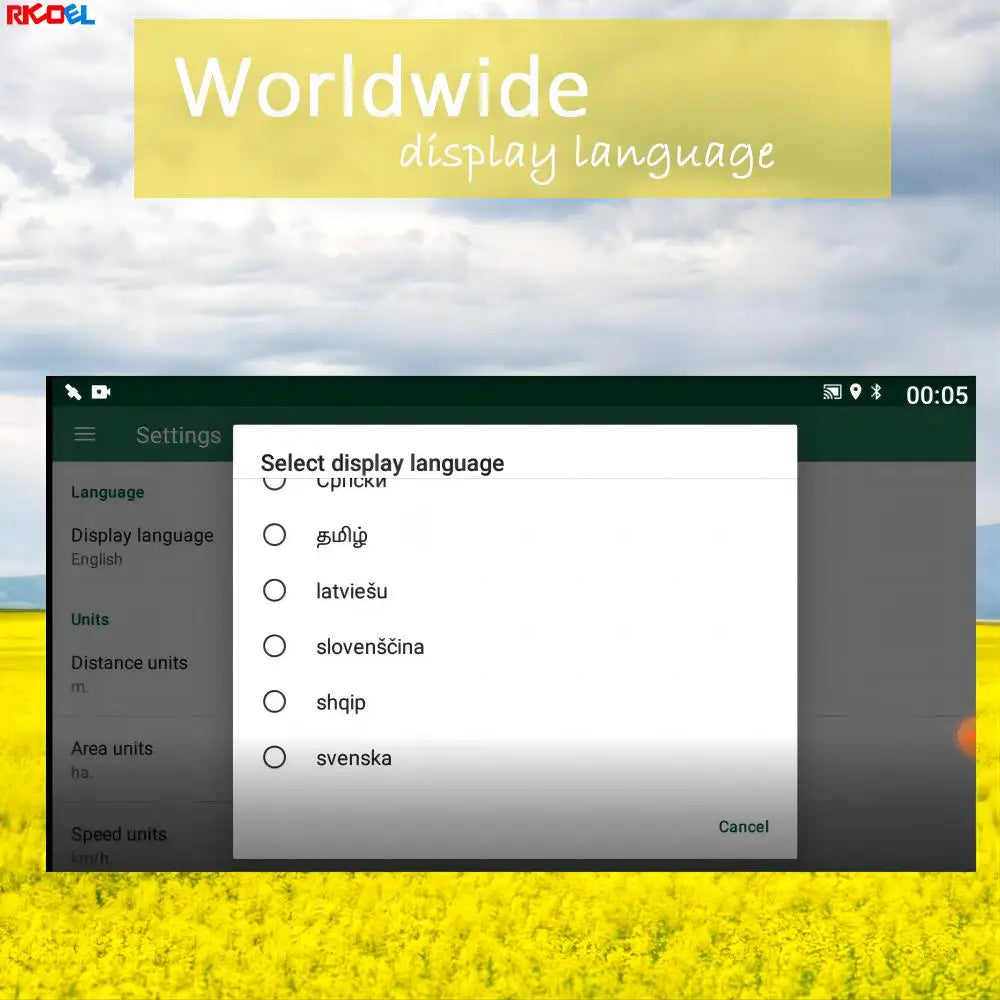Click the 00:05 clock in status bar
The width and height of the screenshot is (1000, 1000).
pyautogui.click(x=937, y=395)
